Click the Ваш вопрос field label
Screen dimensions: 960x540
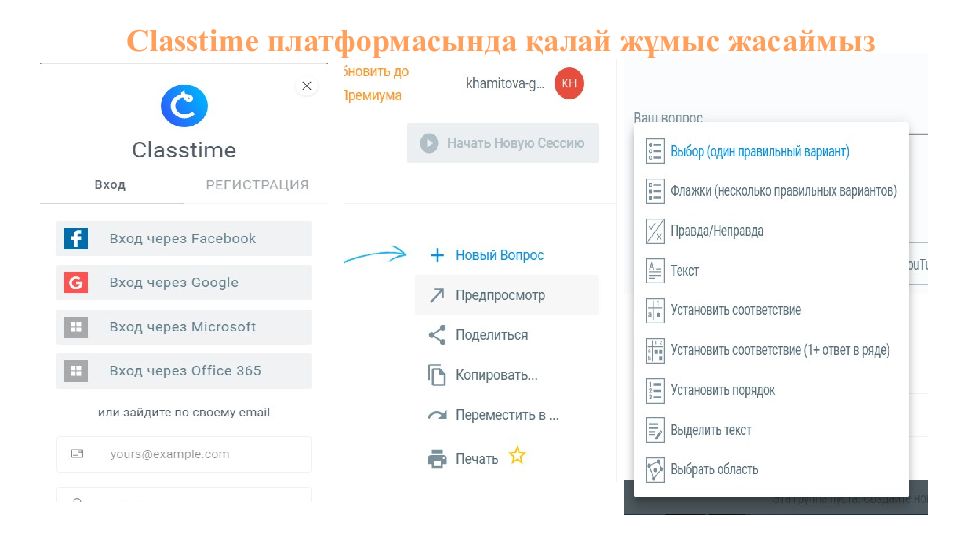tap(667, 117)
